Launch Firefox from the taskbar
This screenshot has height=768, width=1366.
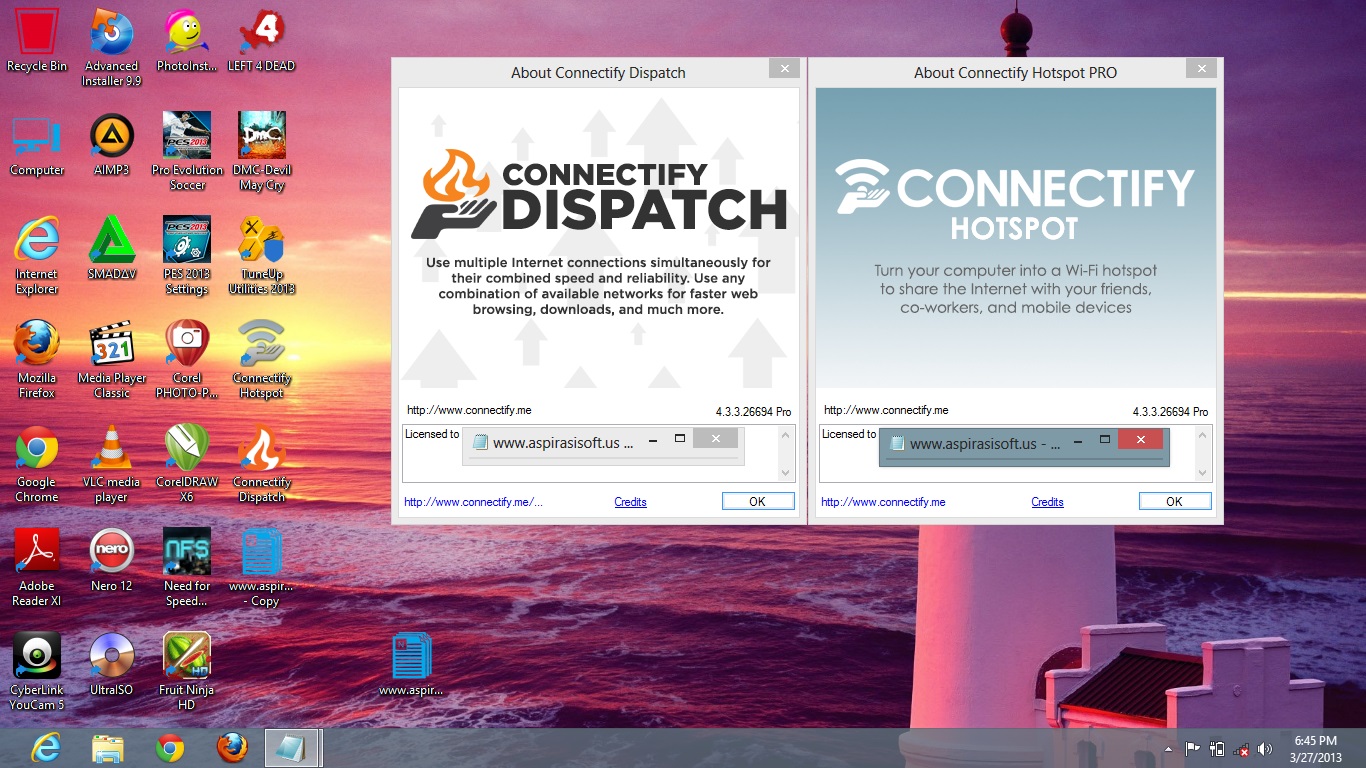(x=232, y=748)
